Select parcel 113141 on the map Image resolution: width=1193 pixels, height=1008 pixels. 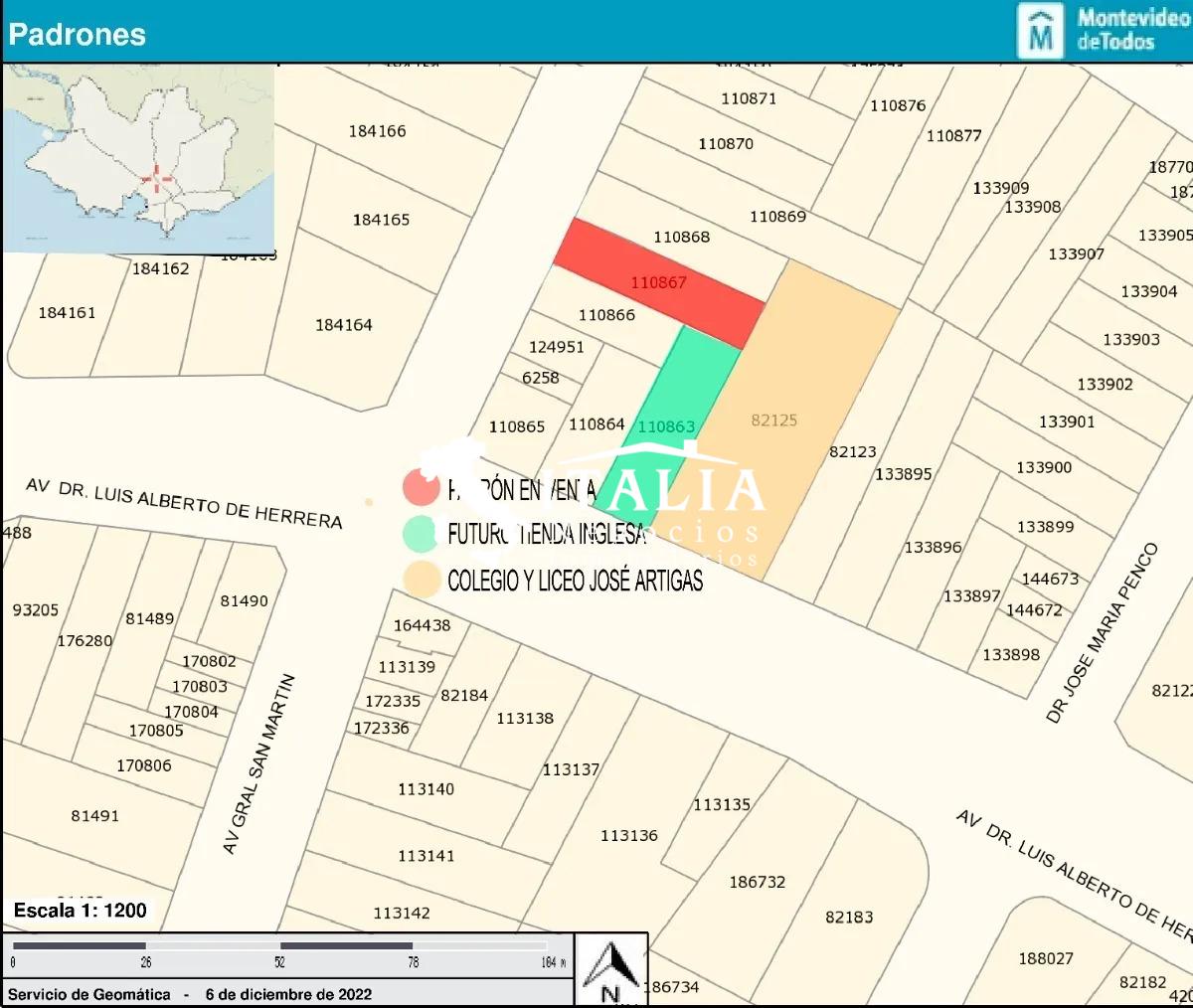pyautogui.click(x=426, y=856)
